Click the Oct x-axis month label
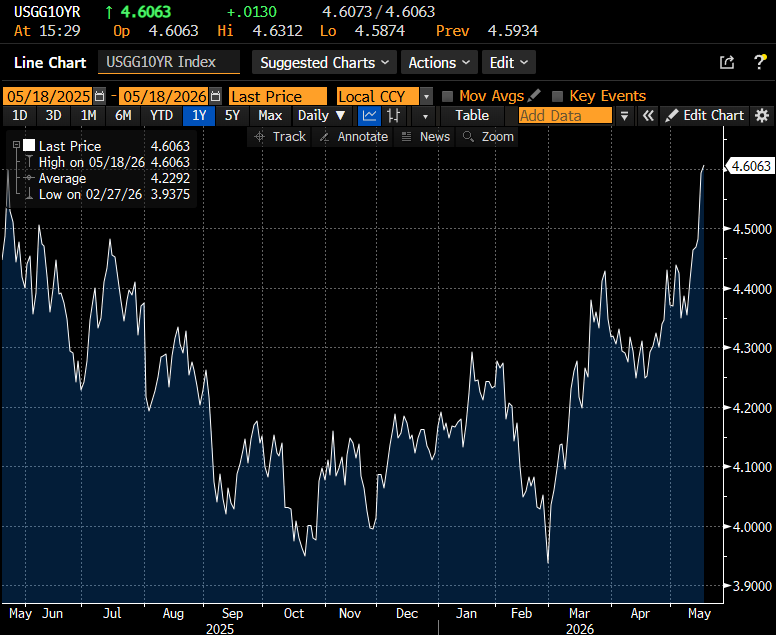 pyautogui.click(x=294, y=613)
